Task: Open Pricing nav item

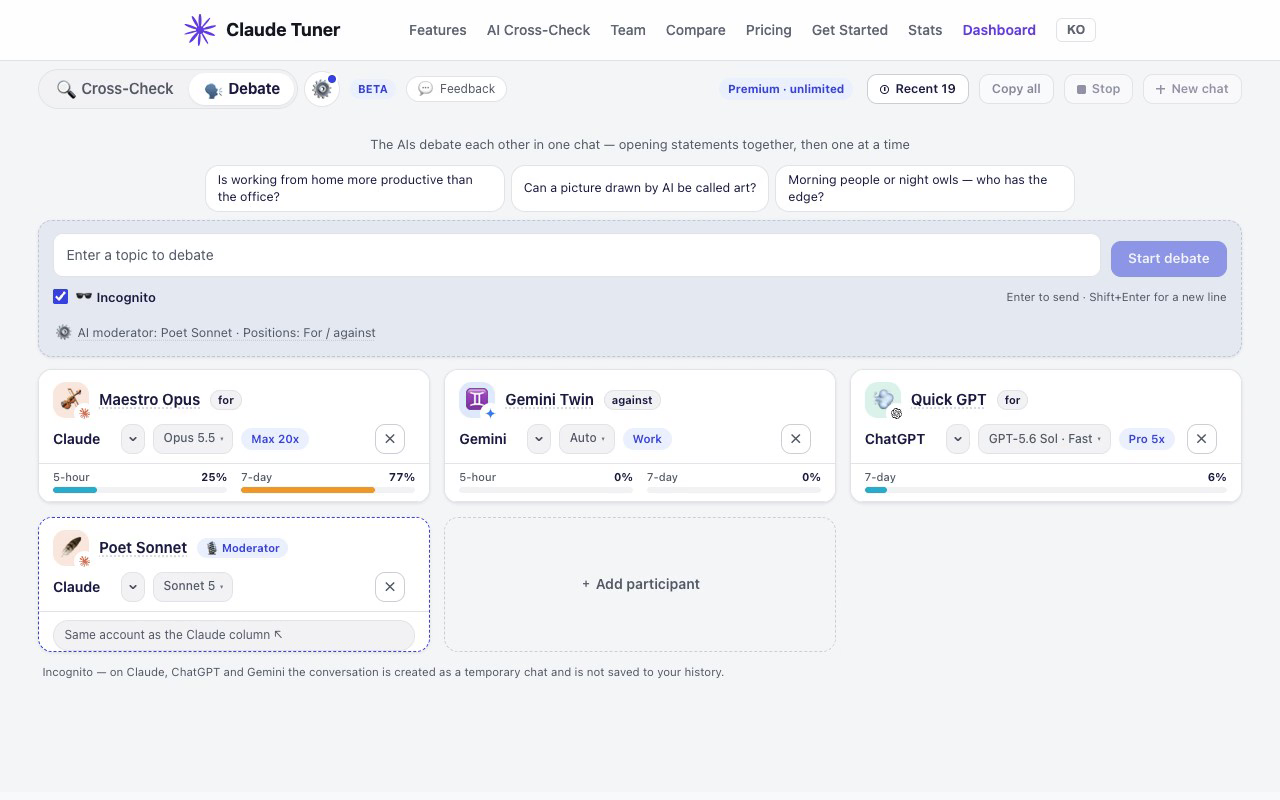Action: click(x=769, y=30)
